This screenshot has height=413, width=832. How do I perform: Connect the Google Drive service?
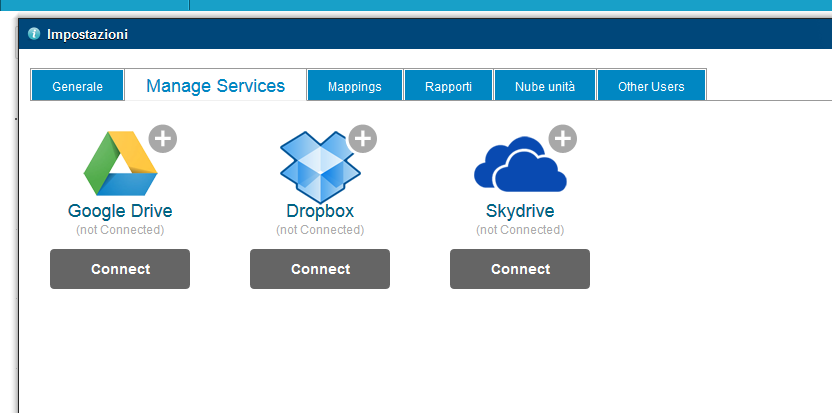120,269
